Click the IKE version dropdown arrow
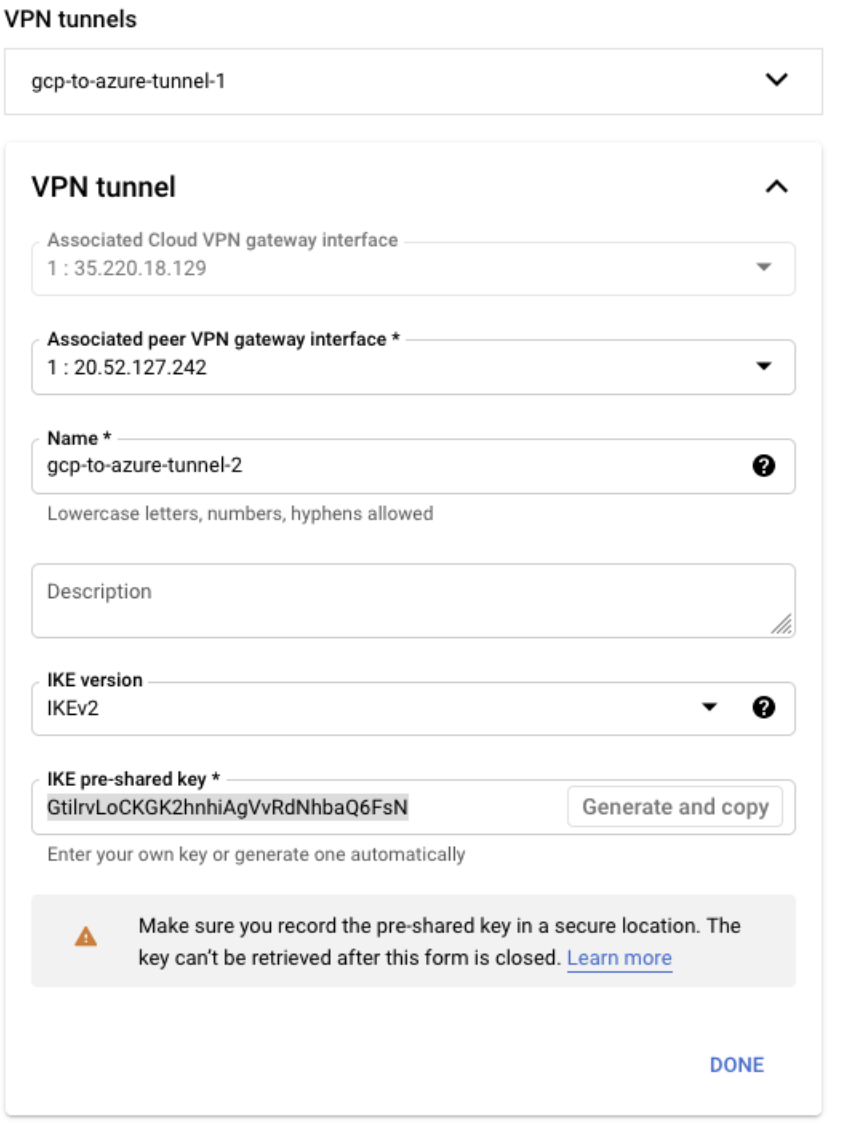The height and width of the screenshot is (1130, 842). (x=709, y=708)
